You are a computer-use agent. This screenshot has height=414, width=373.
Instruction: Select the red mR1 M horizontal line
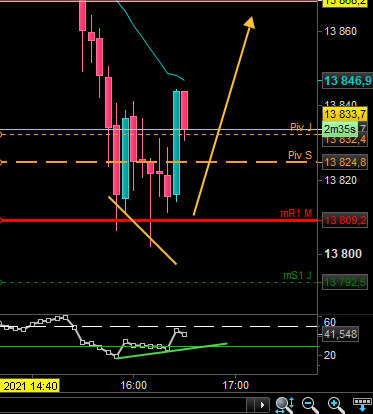click(159, 220)
